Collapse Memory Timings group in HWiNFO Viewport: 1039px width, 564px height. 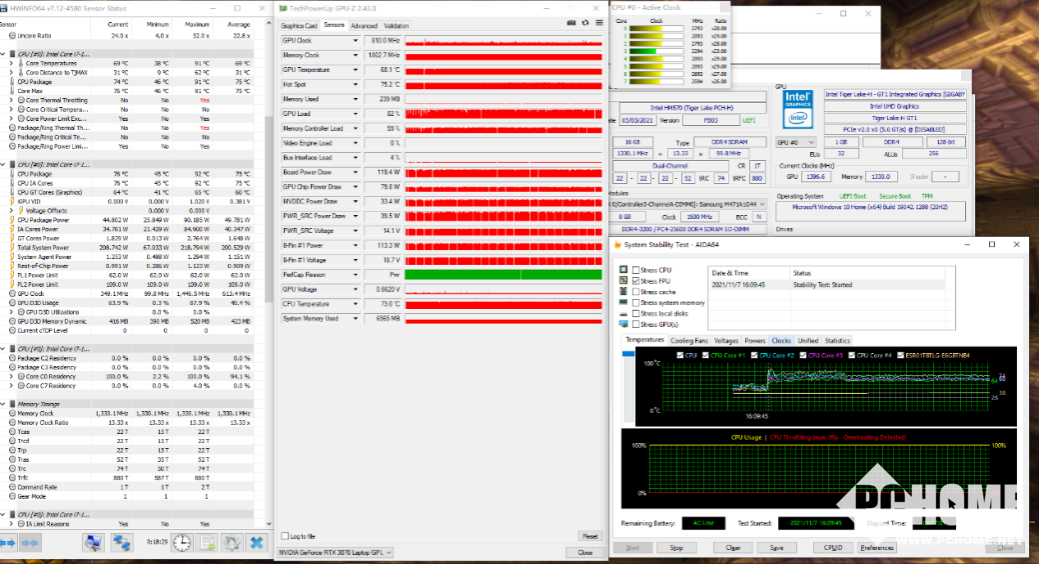(4, 404)
